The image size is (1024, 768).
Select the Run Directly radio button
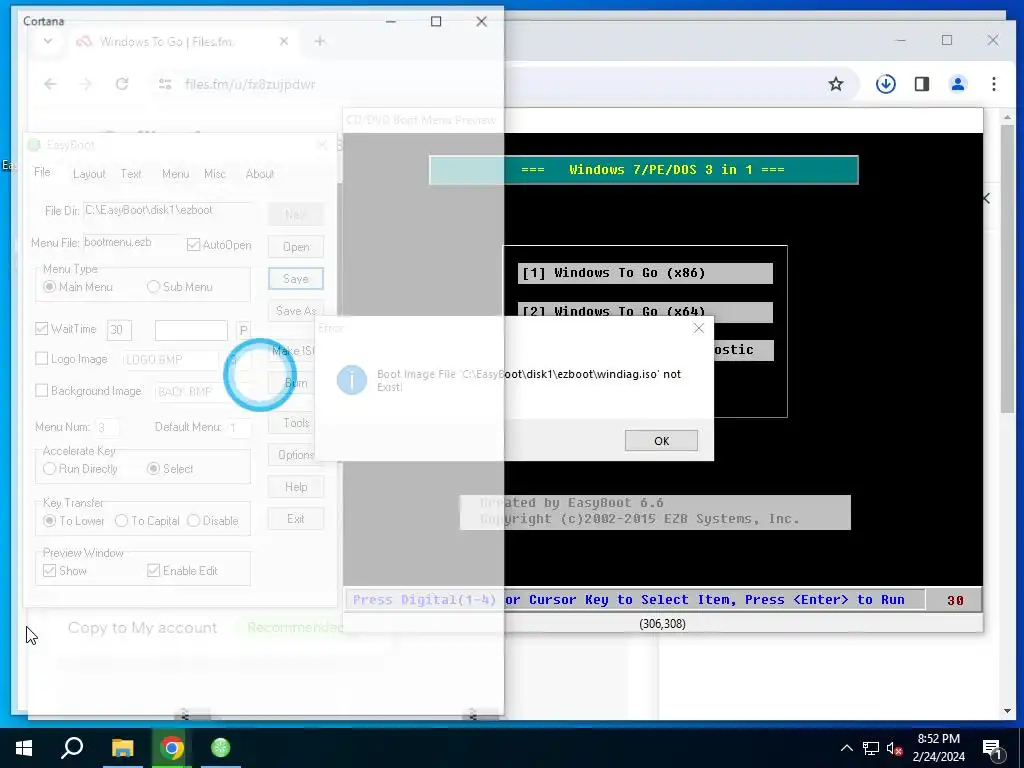(x=49, y=468)
